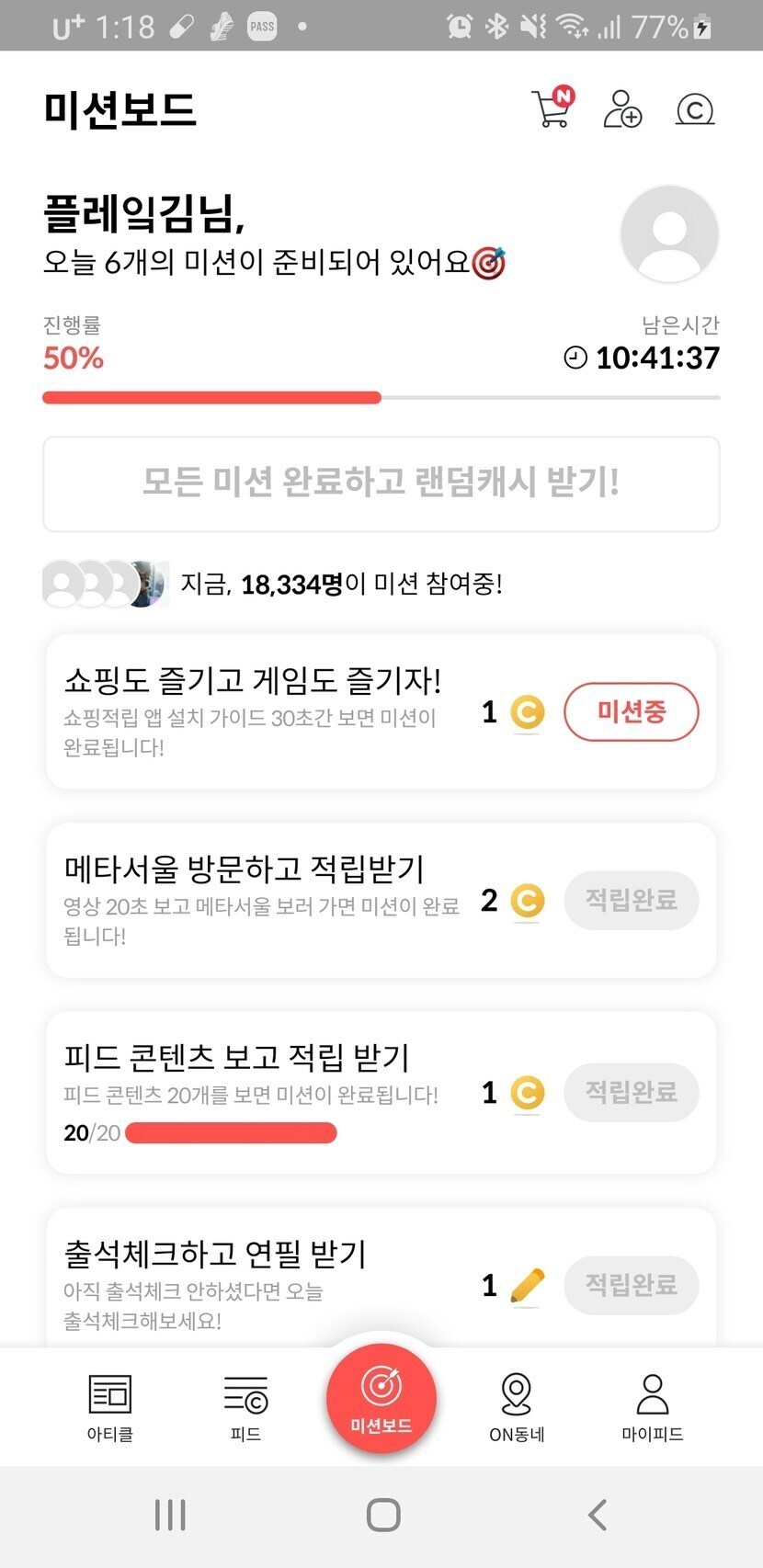Open the 쇼핑도 즐기고 게임도 즐기자 mission title
Image resolution: width=763 pixels, height=1568 pixels.
click(253, 681)
